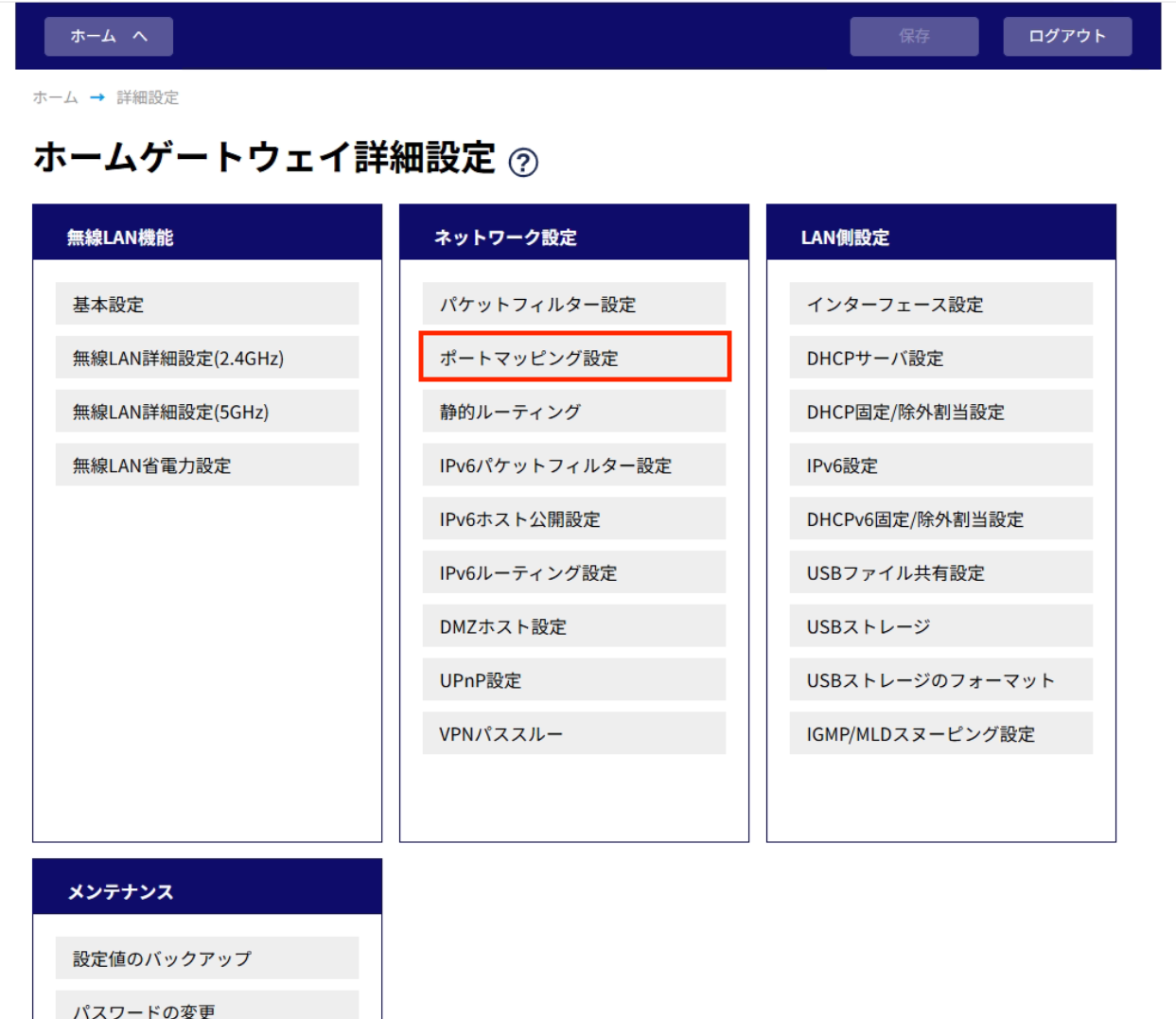Image resolution: width=1176 pixels, height=1019 pixels.
Task: Open 無線LAN省電力設定
Action: [x=207, y=465]
